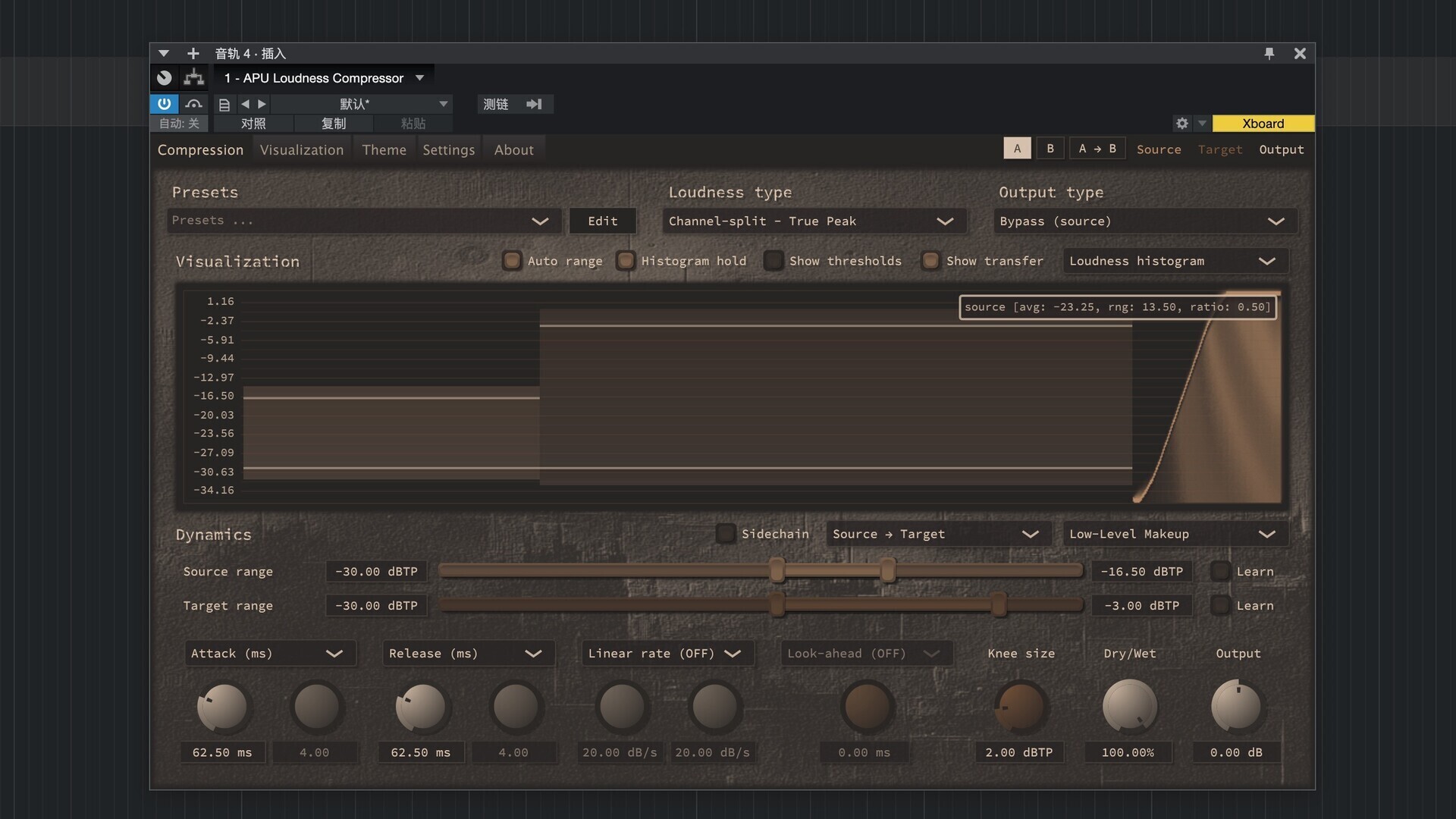This screenshot has height=819, width=1456.
Task: Toggle the plugin power button
Action: click(164, 104)
